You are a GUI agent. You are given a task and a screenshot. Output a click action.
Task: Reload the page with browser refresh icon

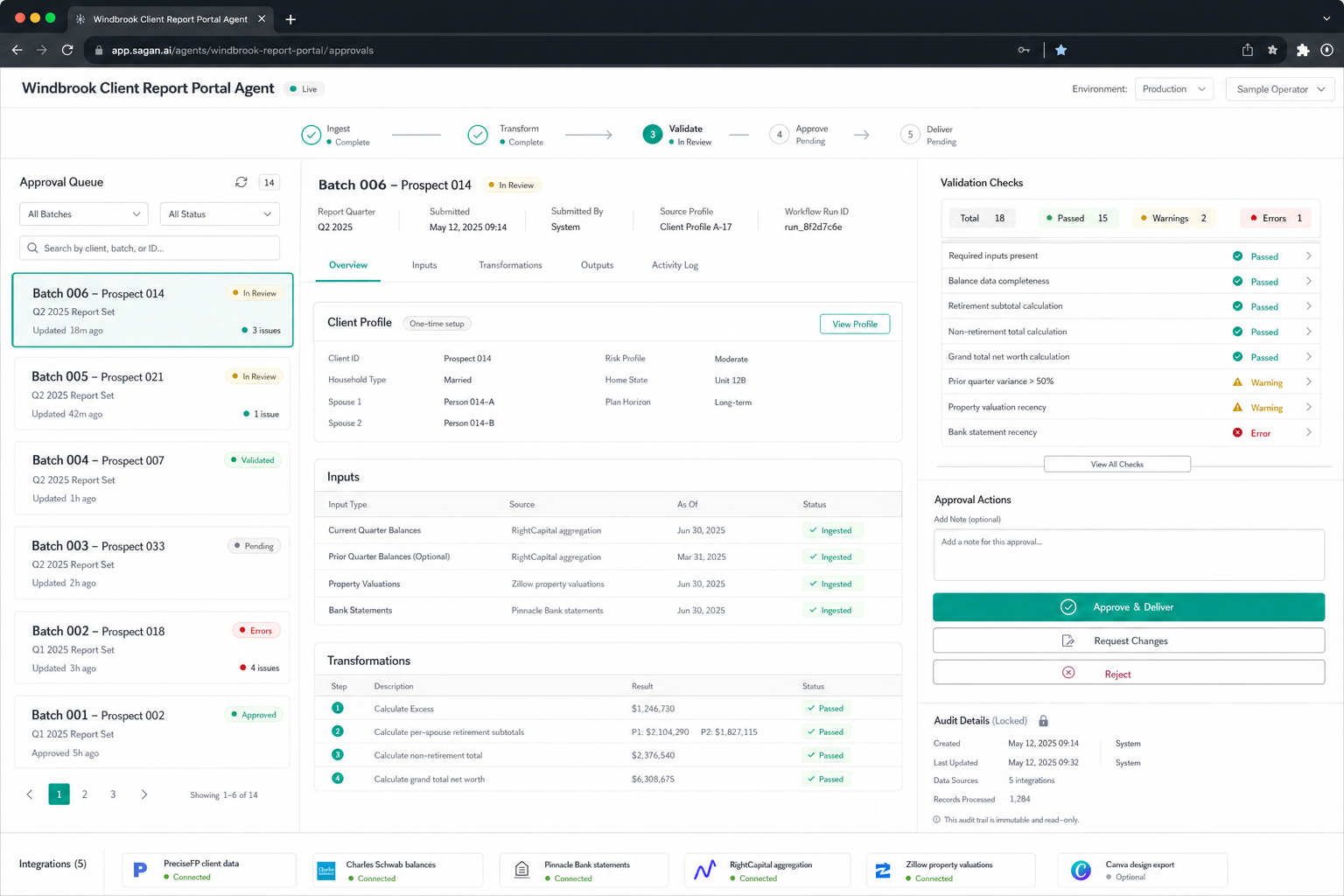click(x=67, y=50)
